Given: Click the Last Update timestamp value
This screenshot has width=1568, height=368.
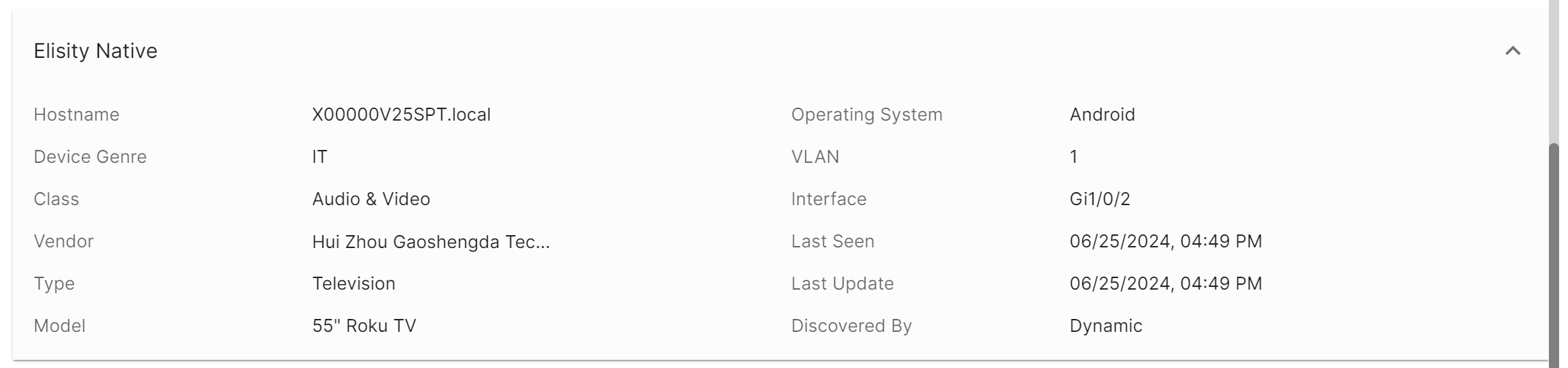Looking at the screenshot, I should (x=1165, y=283).
